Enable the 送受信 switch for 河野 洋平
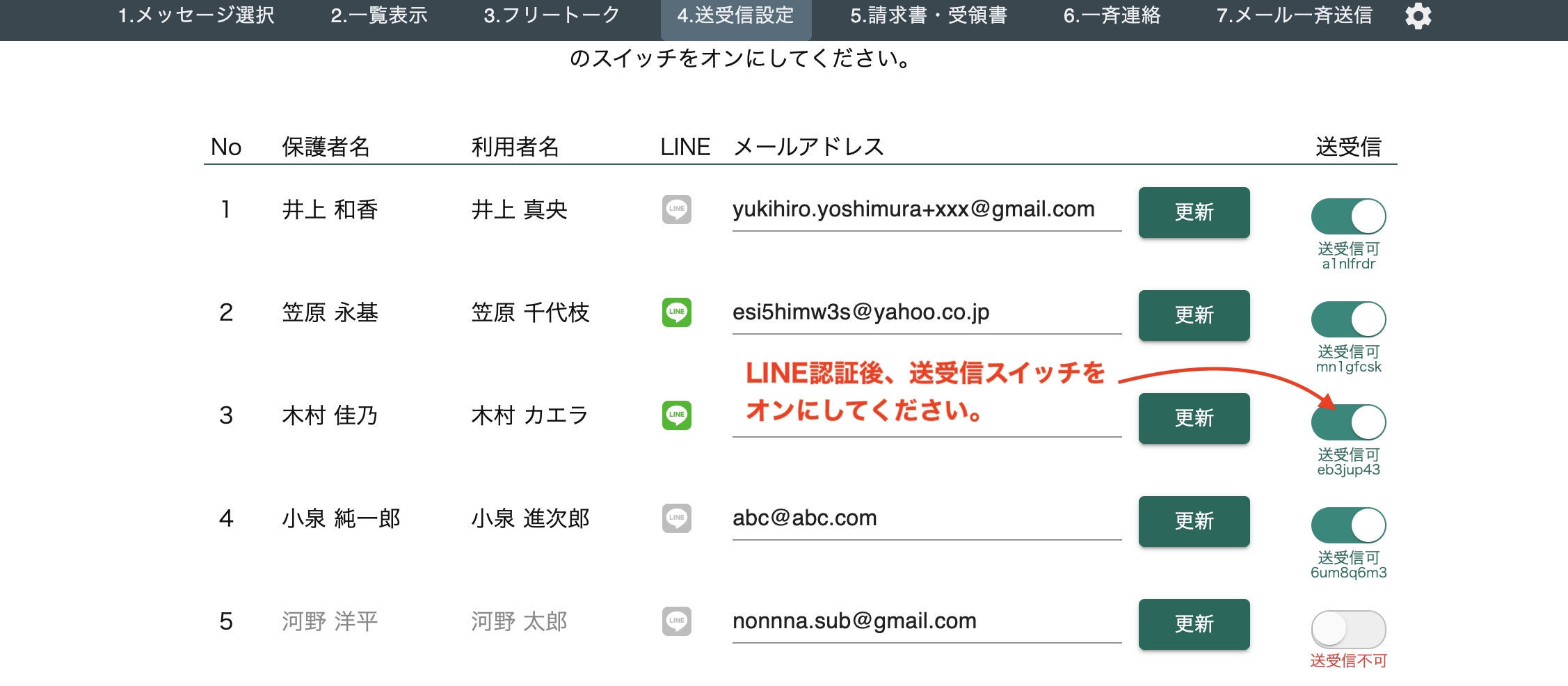Image resolution: width=1568 pixels, height=686 pixels. tap(1348, 629)
